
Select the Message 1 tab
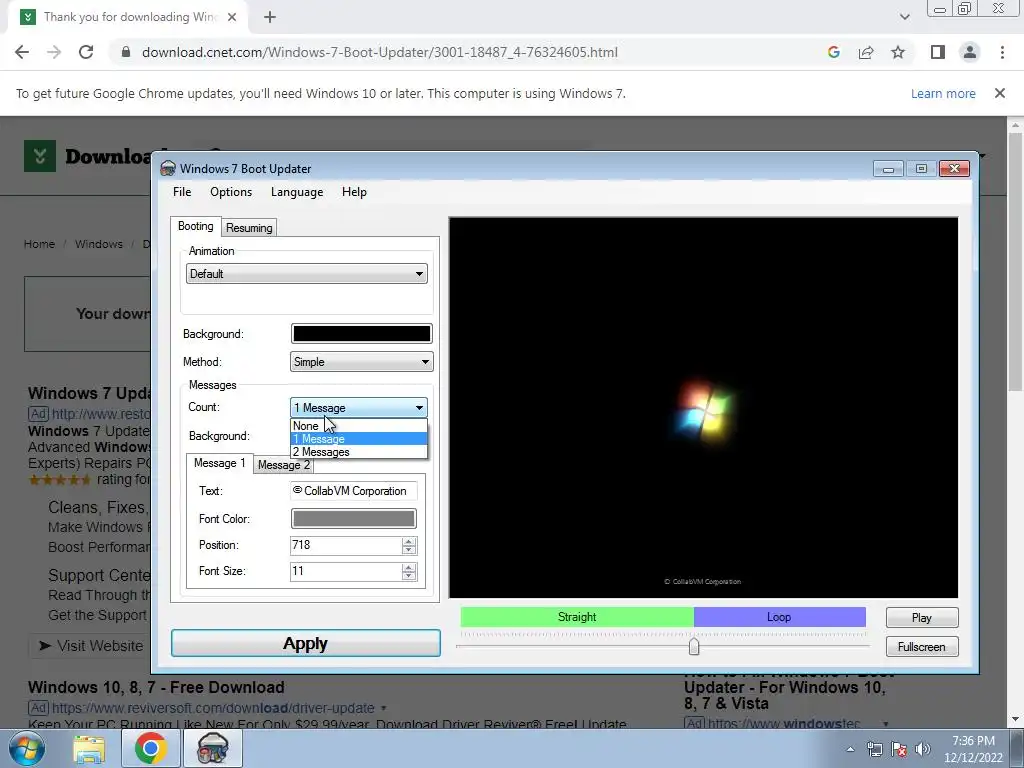pyautogui.click(x=219, y=463)
